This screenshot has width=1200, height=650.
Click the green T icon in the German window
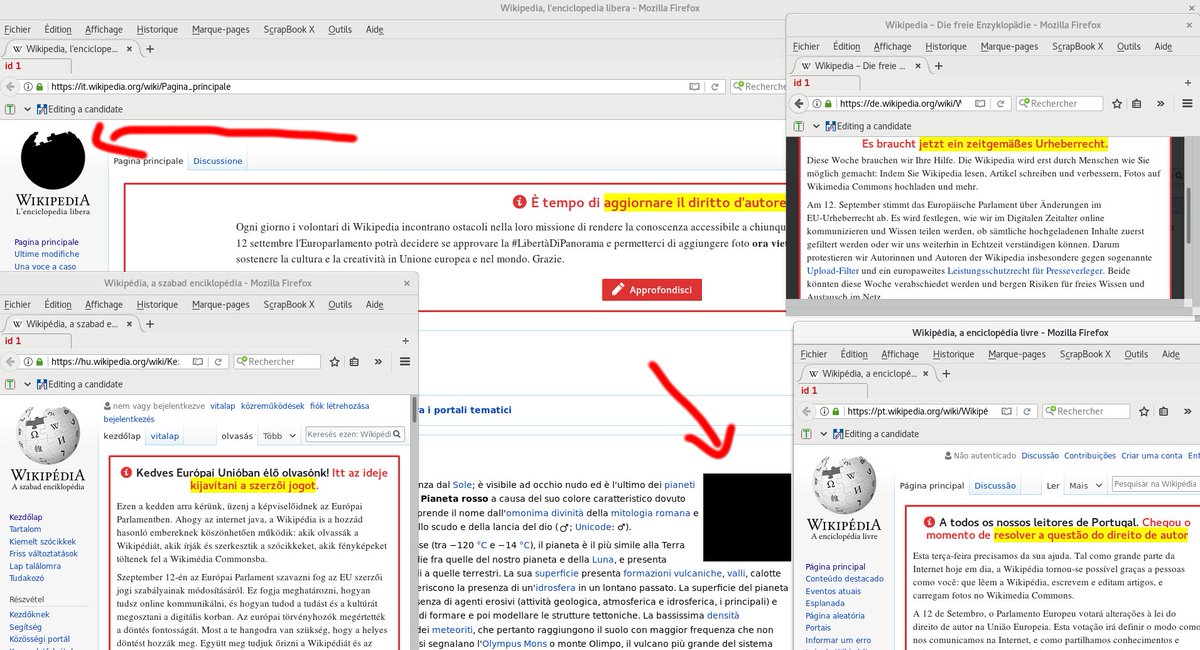coord(800,126)
